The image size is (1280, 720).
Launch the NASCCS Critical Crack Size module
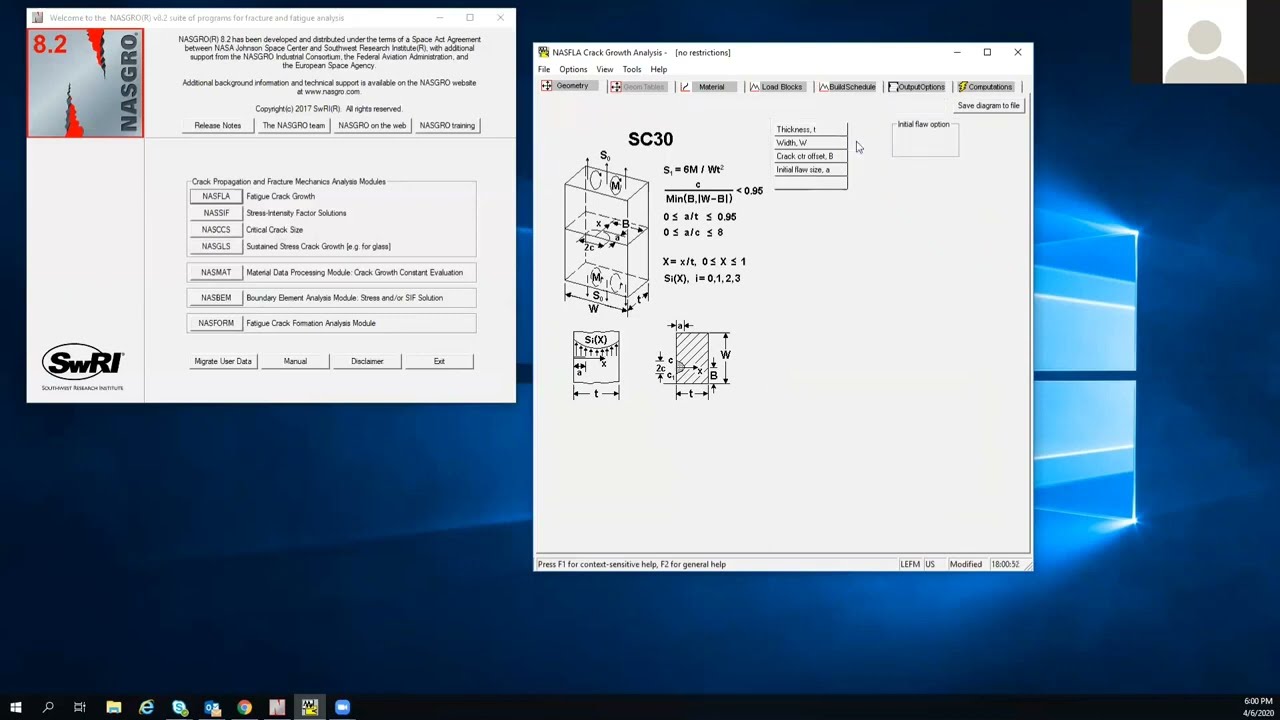coord(216,230)
